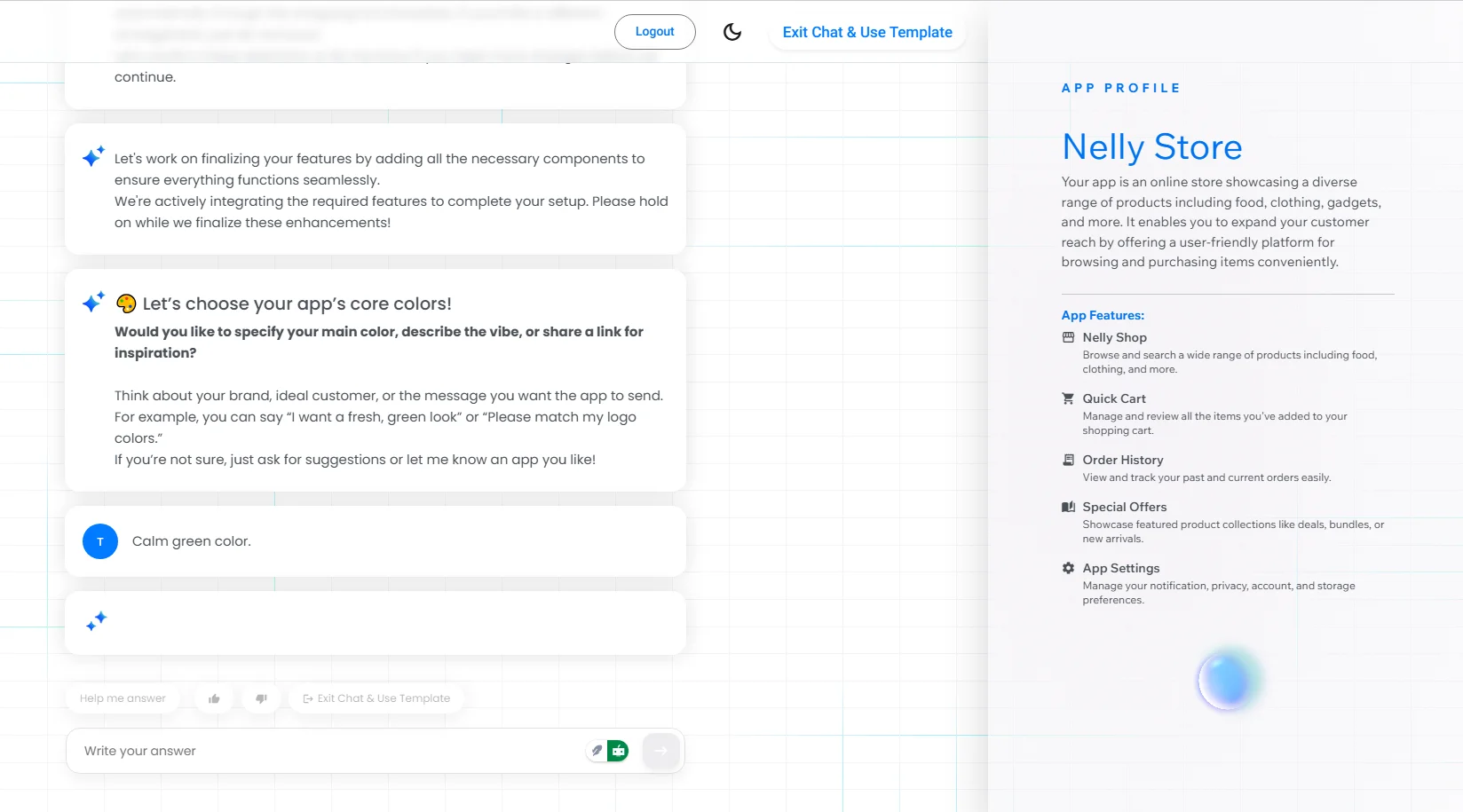The width and height of the screenshot is (1463, 812).
Task: Focus the Write your answer field
Action: click(x=328, y=751)
